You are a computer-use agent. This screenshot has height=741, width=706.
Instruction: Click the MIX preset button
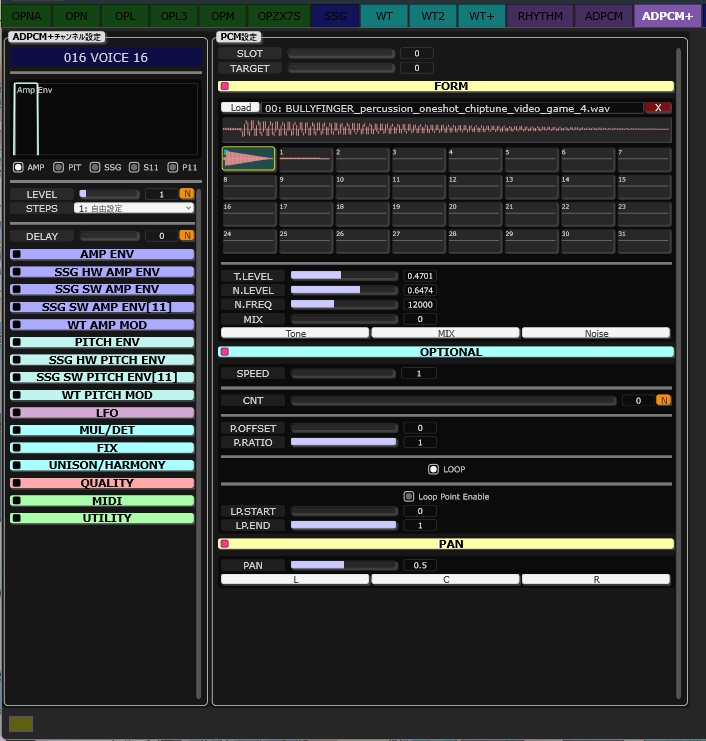(446, 333)
